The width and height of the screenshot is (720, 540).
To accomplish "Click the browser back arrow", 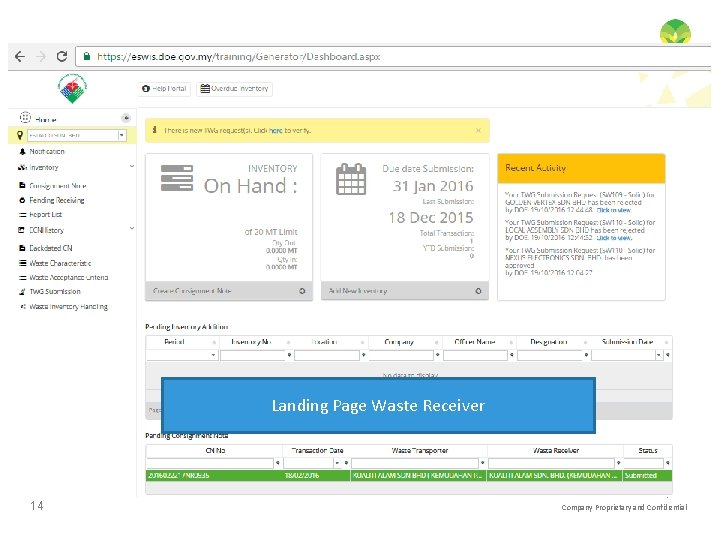I will coord(20,56).
